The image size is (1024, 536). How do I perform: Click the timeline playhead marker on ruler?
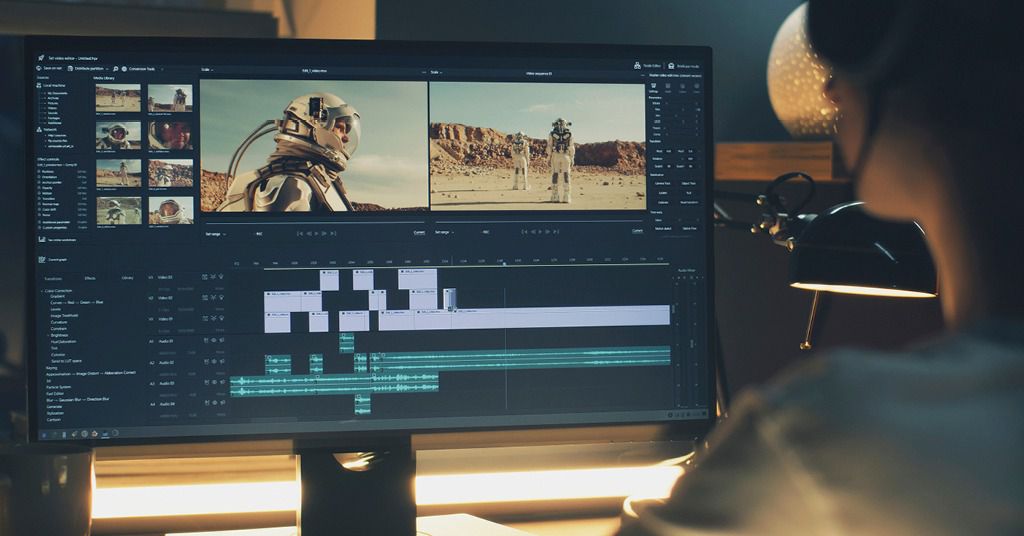pos(504,262)
